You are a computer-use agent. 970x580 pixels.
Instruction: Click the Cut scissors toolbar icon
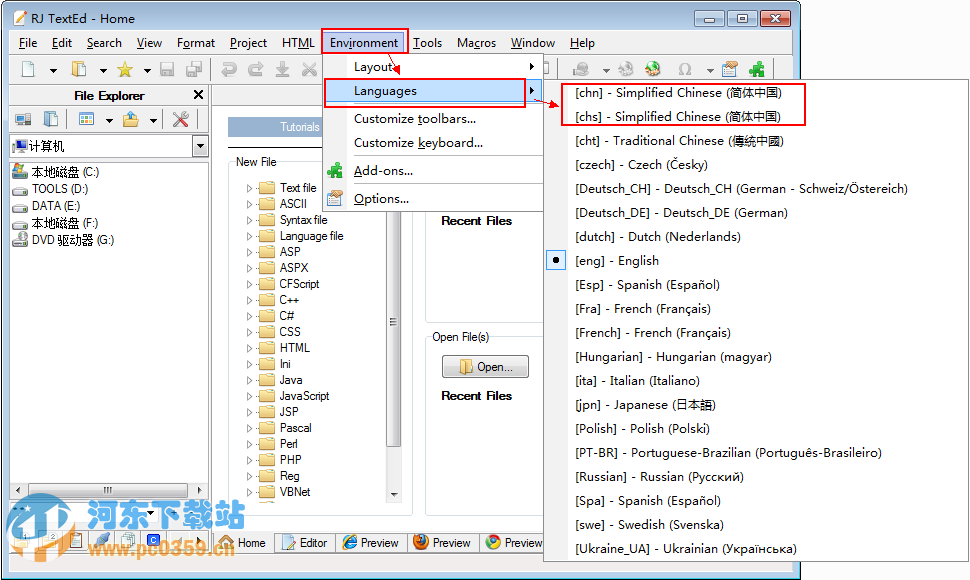(x=309, y=69)
